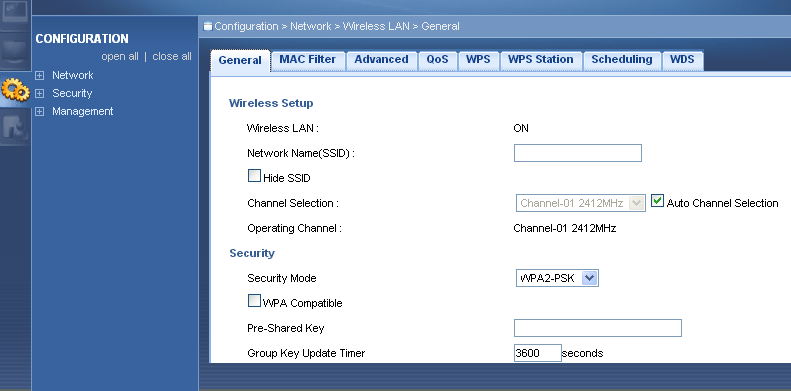Select the Security label in the configuration tree

coord(72,93)
